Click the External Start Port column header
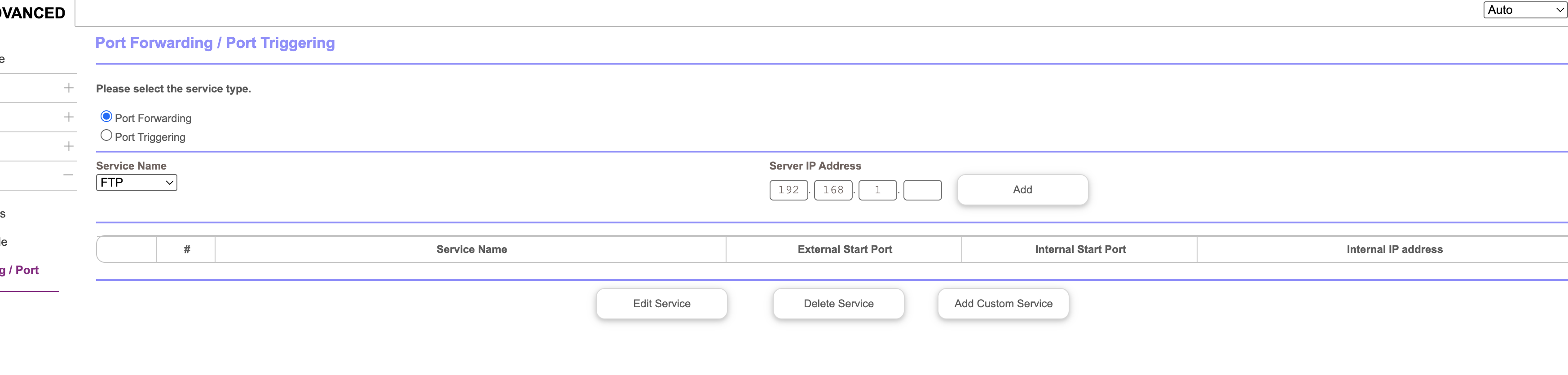Image resolution: width=1568 pixels, height=375 pixels. pos(844,250)
